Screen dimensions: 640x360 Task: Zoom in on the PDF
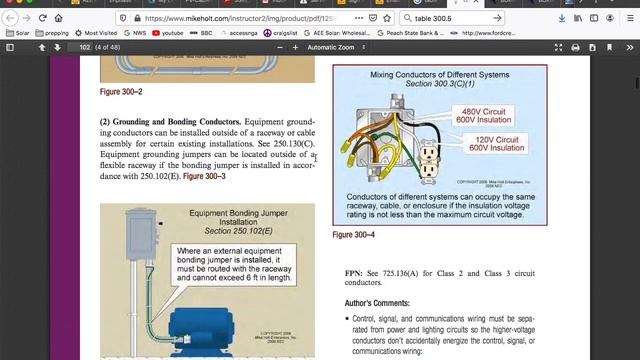tap(295, 47)
